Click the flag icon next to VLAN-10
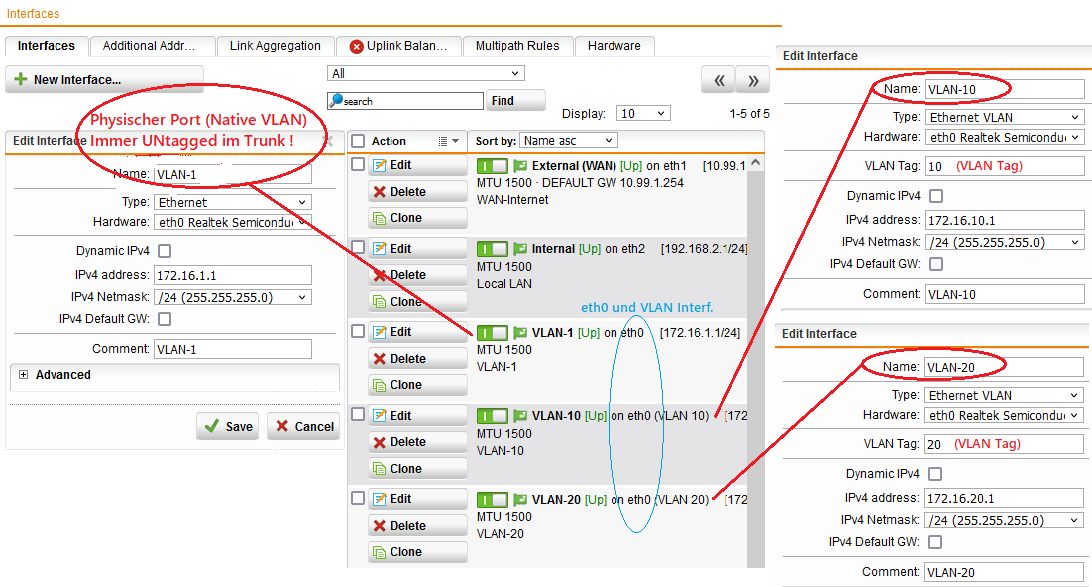Screen dimensions: 1092x587 520,416
